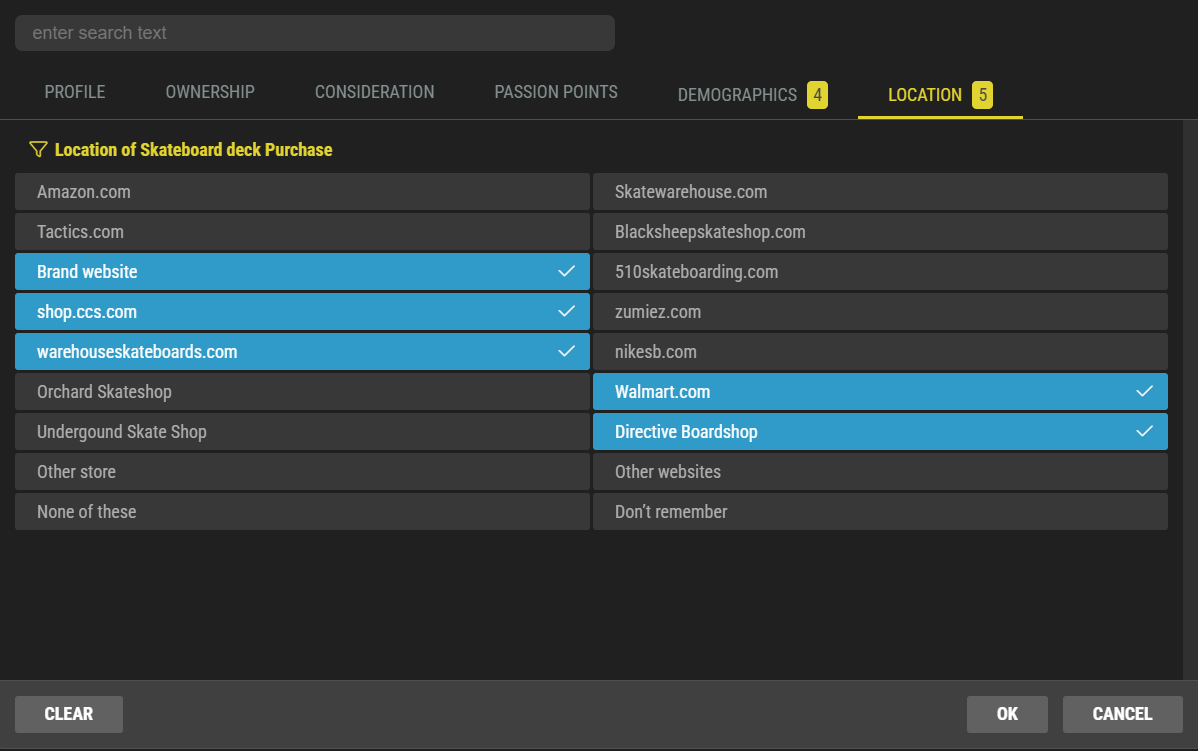Click the checkmark on Walmart.com row
1198x751 pixels.
click(1145, 391)
